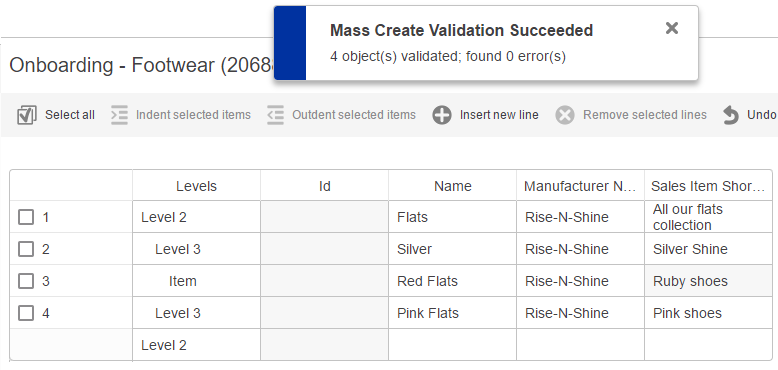This screenshot has height=370, width=778.
Task: Click the Outdent selected items icon
Action: [x=275, y=115]
